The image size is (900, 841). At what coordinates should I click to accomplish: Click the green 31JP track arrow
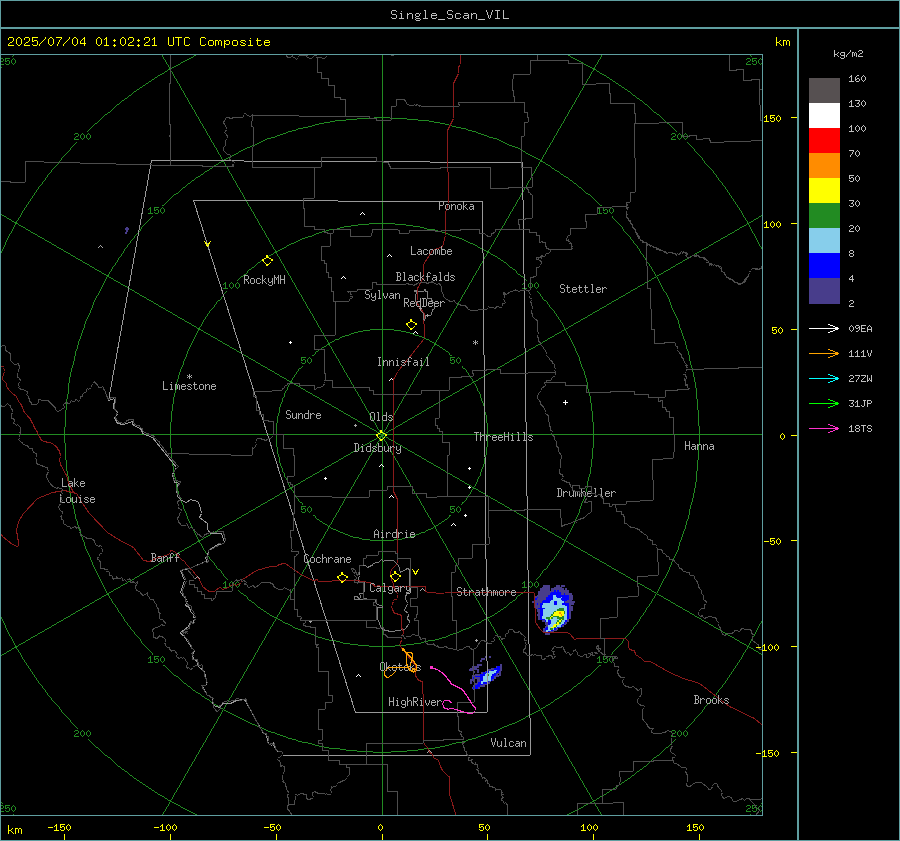(824, 404)
